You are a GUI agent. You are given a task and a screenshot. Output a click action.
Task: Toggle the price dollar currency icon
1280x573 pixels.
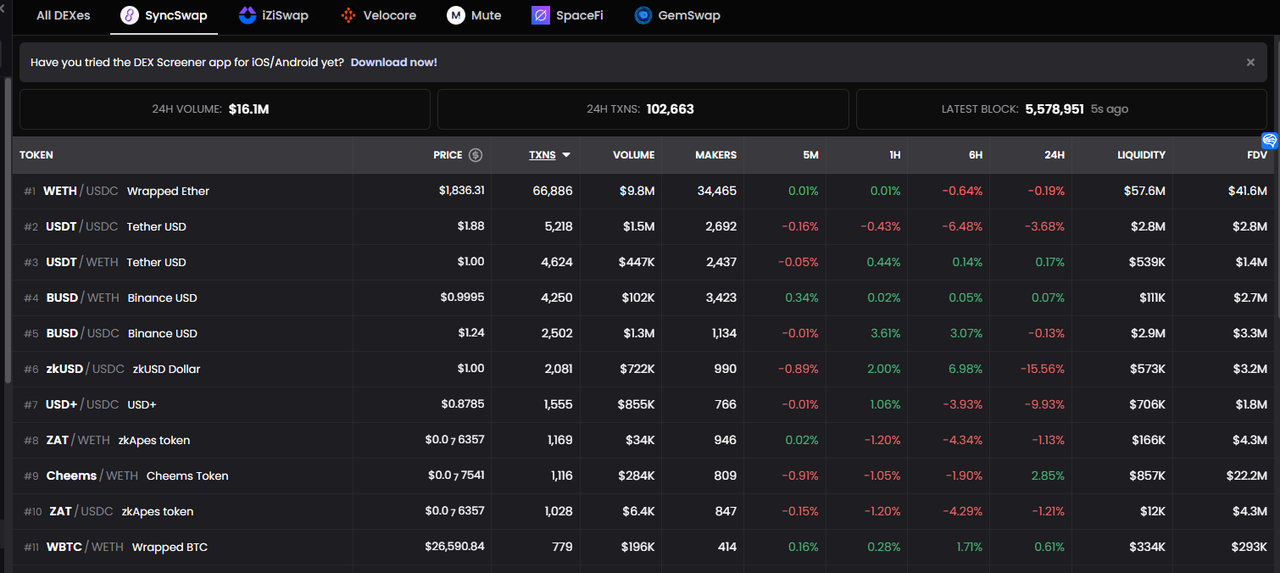[475, 155]
